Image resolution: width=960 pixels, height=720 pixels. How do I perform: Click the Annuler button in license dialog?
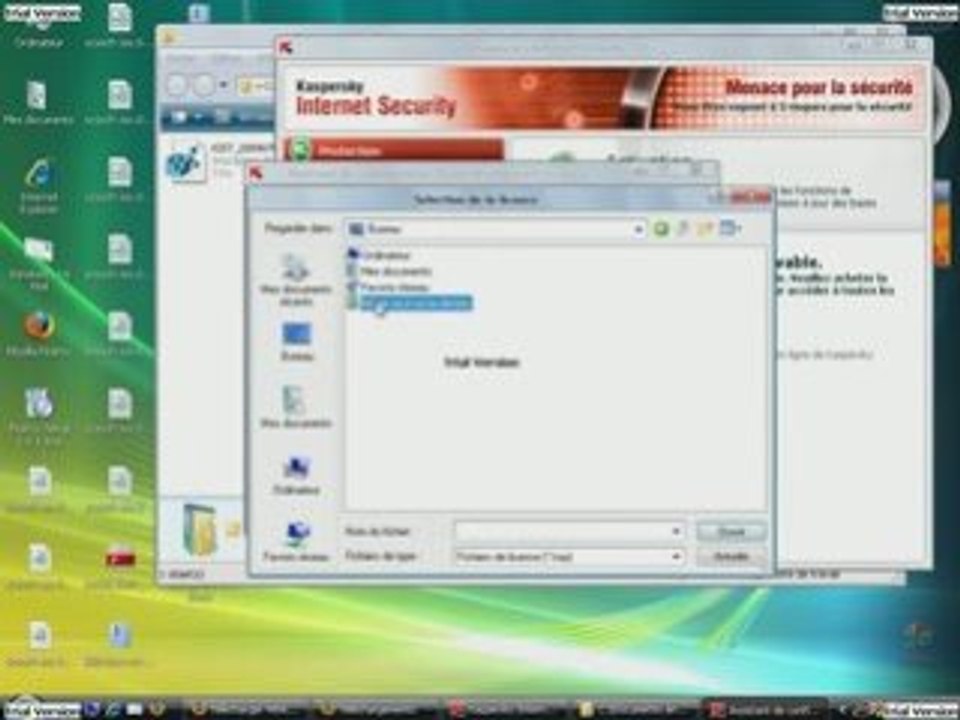pos(731,557)
